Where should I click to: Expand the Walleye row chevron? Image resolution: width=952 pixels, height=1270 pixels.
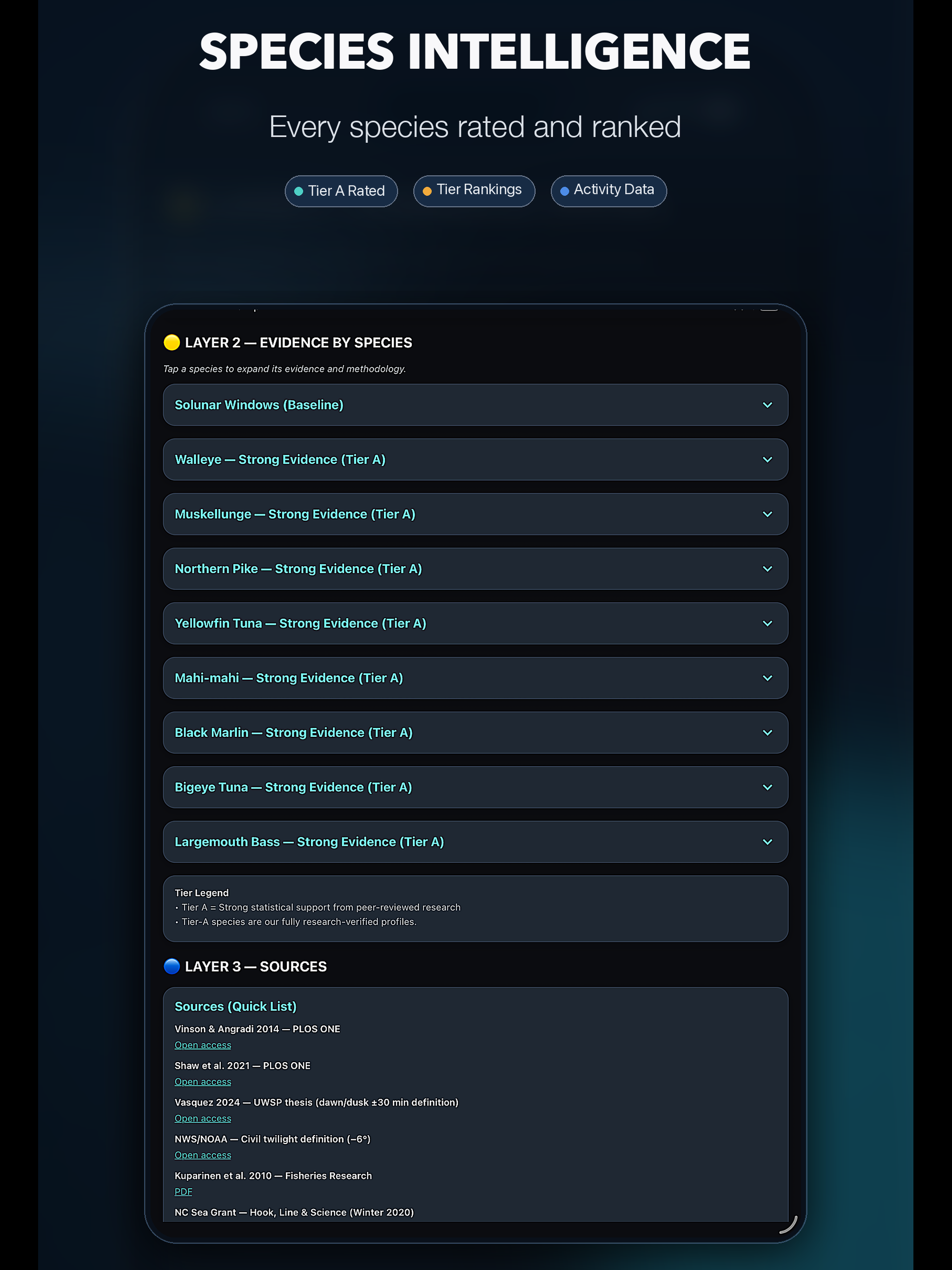[767, 459]
